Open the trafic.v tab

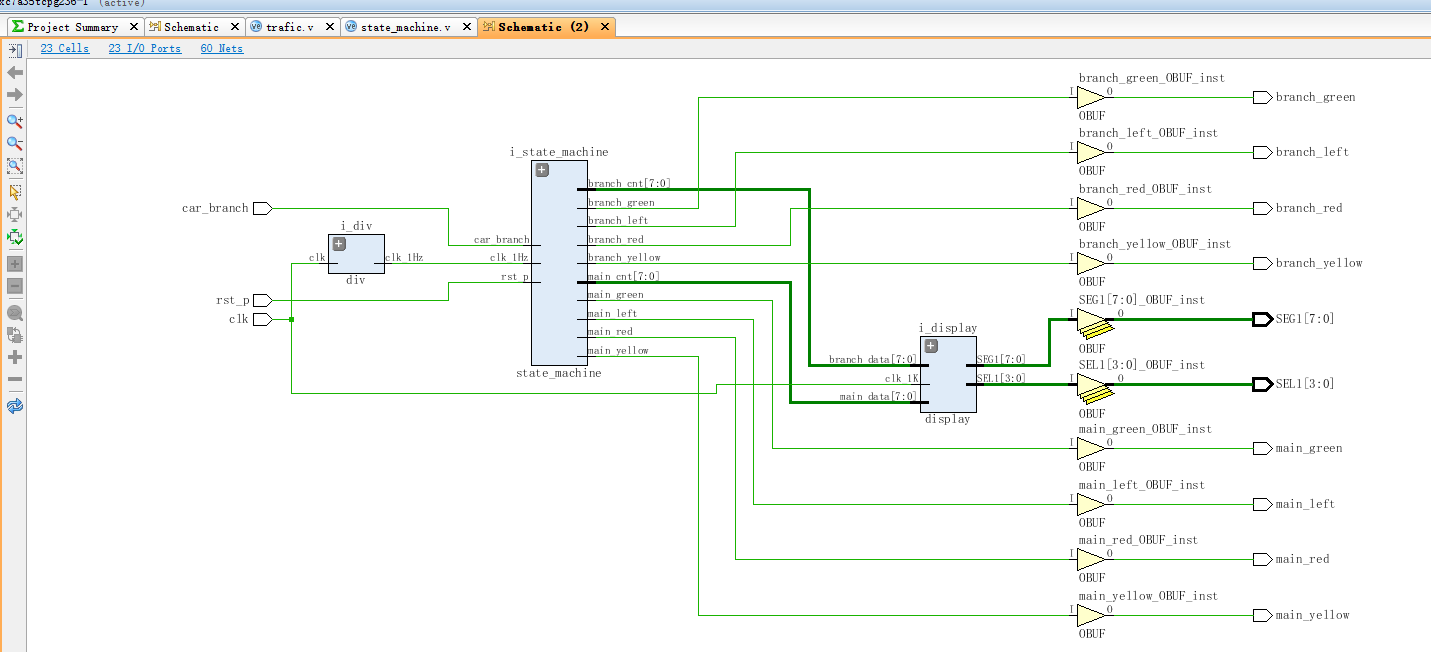[290, 27]
